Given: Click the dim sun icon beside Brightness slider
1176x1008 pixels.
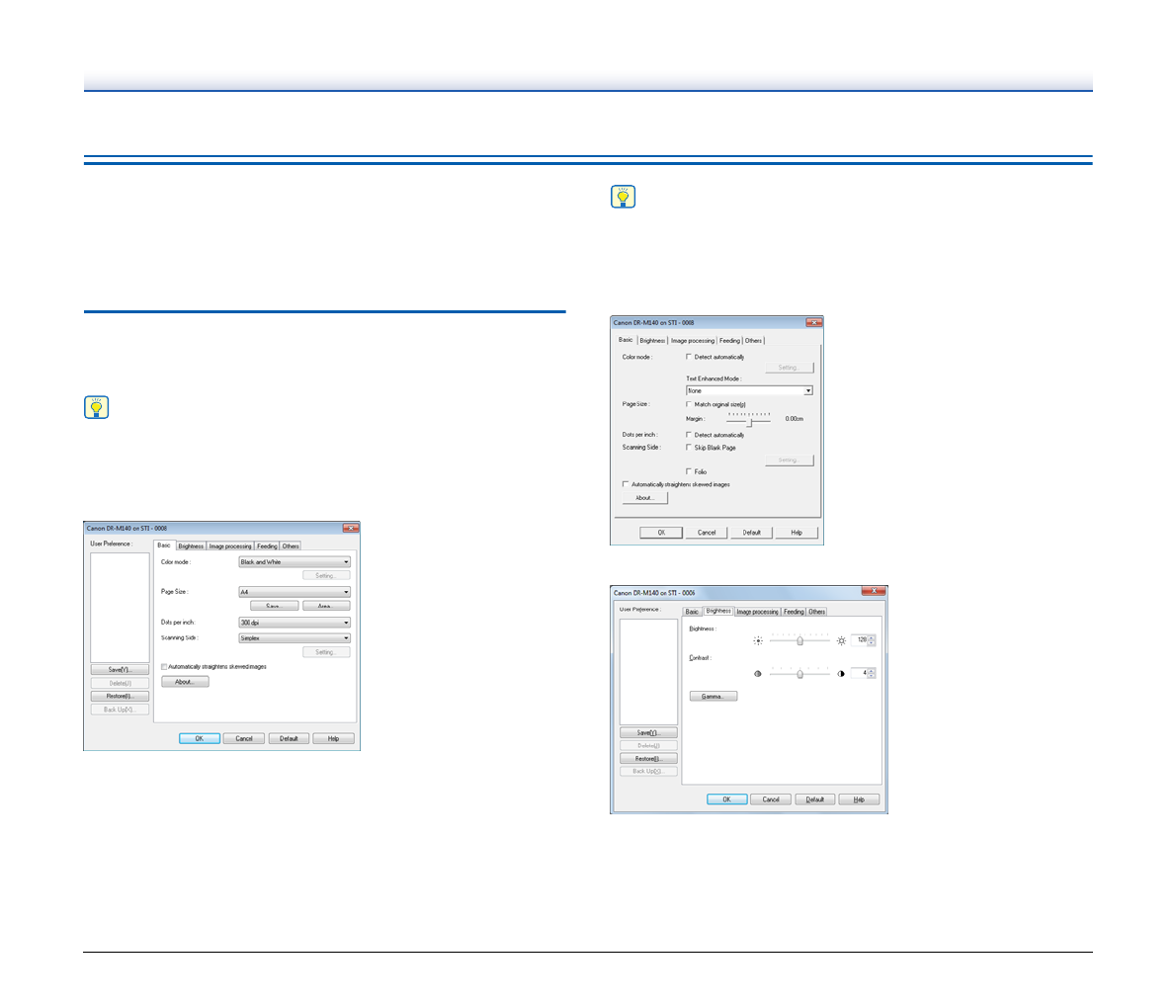Looking at the screenshot, I should pyautogui.click(x=758, y=640).
